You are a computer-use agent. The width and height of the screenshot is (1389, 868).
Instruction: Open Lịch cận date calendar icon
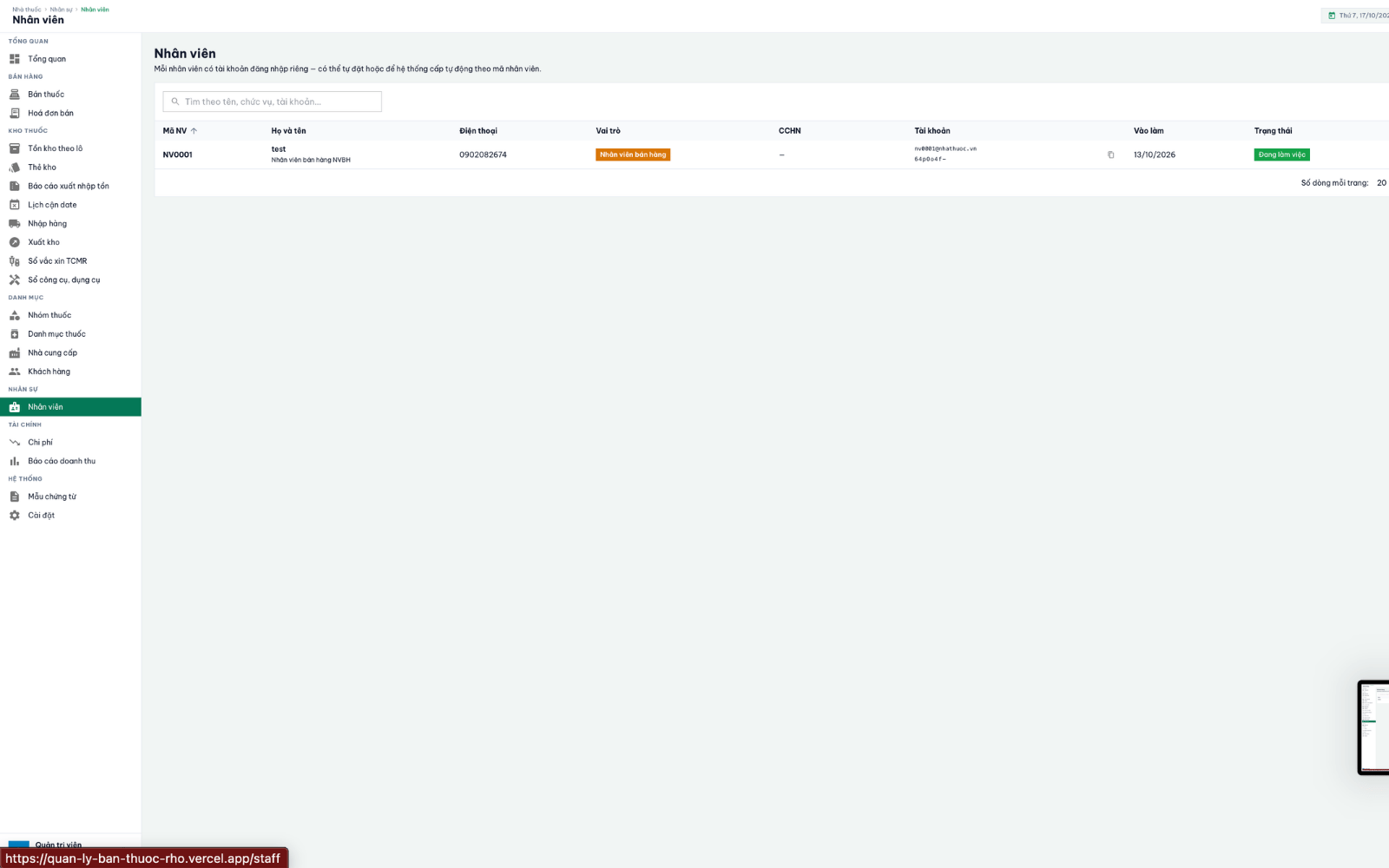(x=15, y=205)
